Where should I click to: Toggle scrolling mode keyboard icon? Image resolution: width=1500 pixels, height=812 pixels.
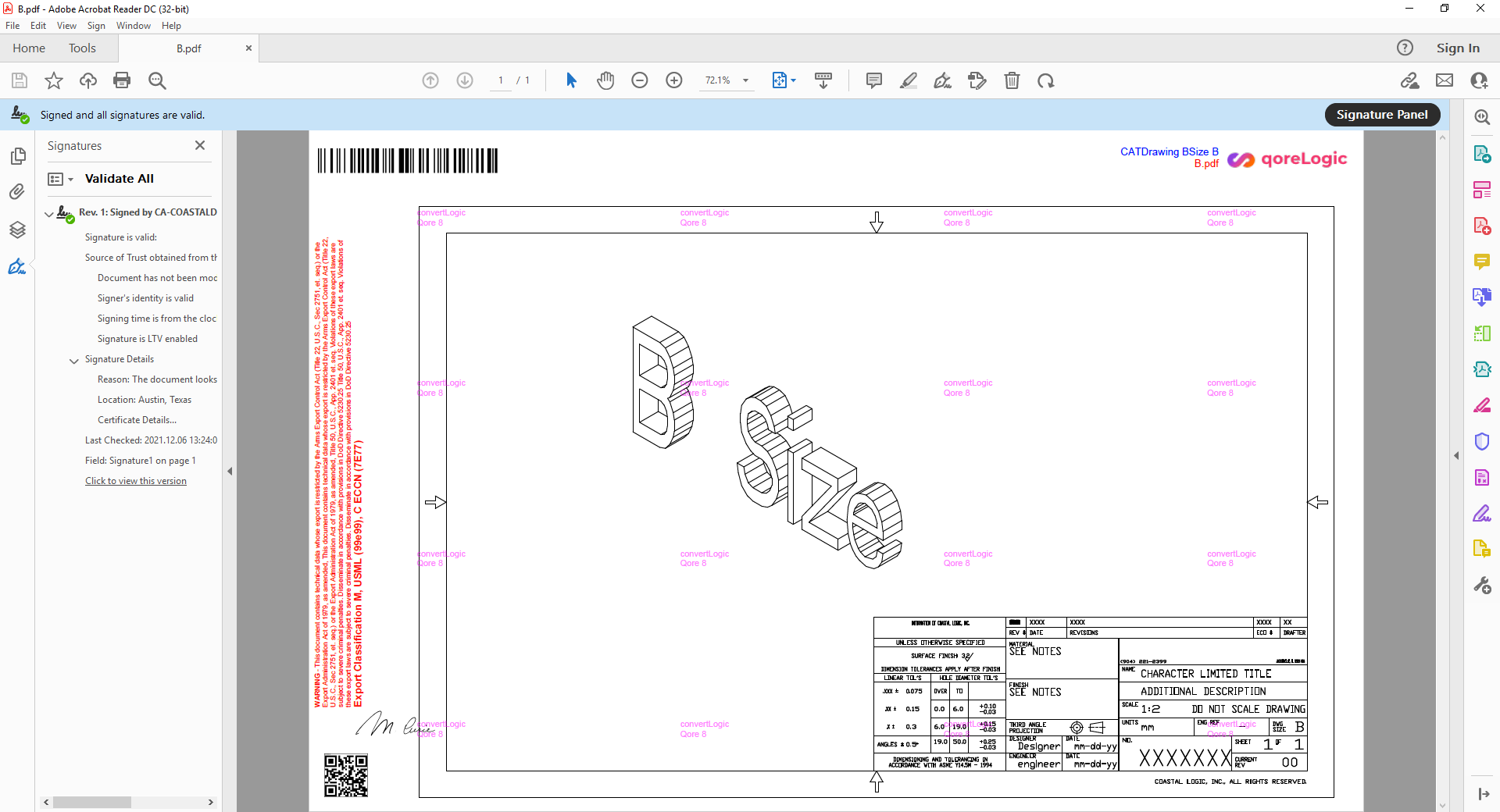click(823, 80)
